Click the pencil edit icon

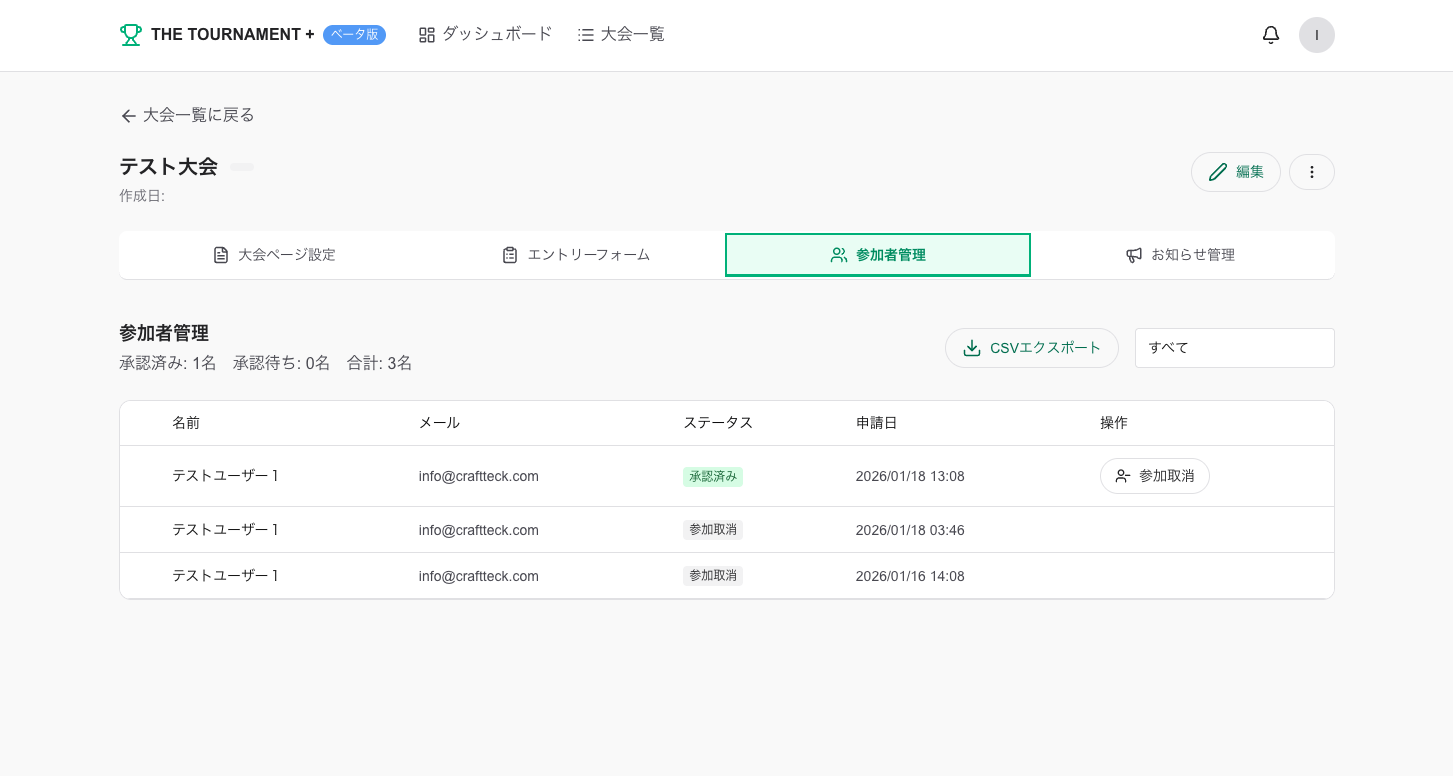pos(1217,172)
